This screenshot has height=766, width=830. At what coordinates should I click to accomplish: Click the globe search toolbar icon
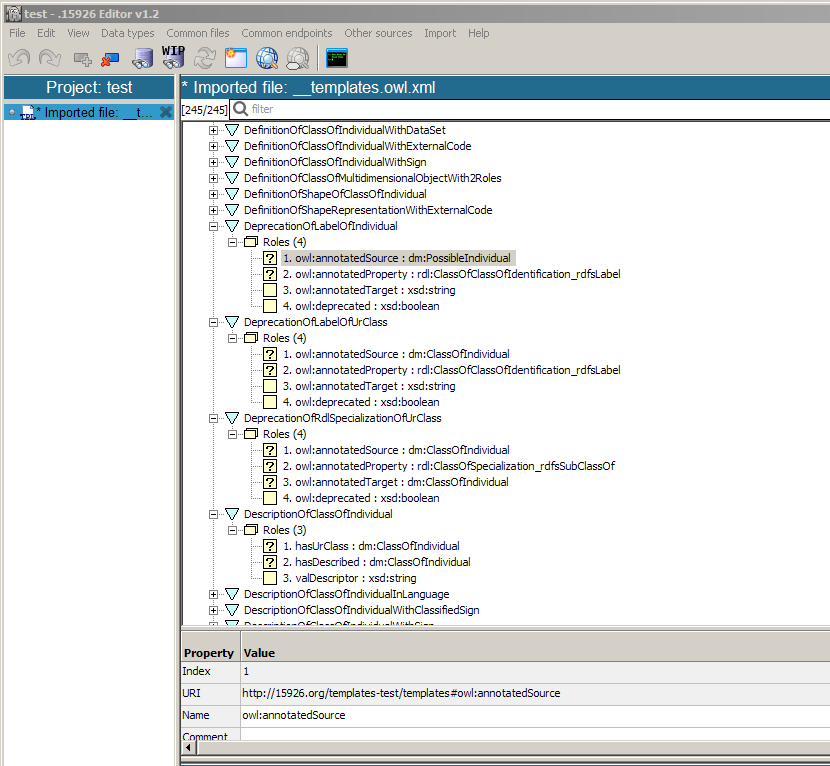(x=268, y=58)
